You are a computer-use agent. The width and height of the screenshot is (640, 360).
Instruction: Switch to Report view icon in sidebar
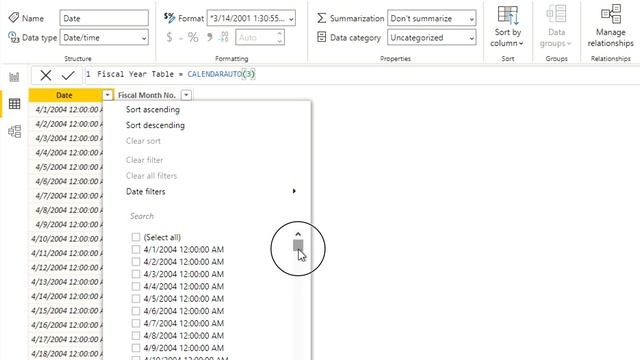click(x=14, y=77)
